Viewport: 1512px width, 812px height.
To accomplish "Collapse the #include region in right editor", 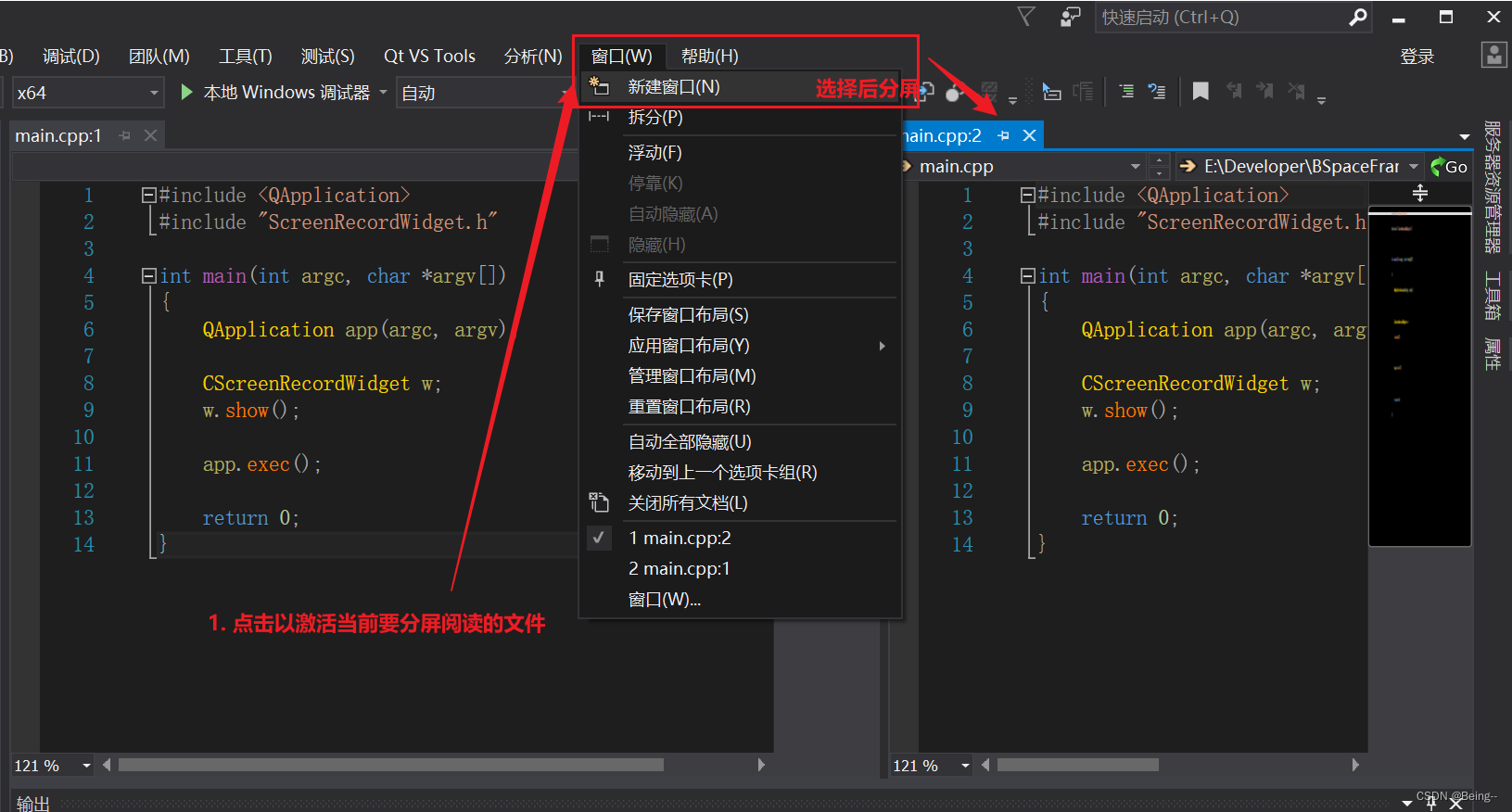I will (x=1027, y=195).
